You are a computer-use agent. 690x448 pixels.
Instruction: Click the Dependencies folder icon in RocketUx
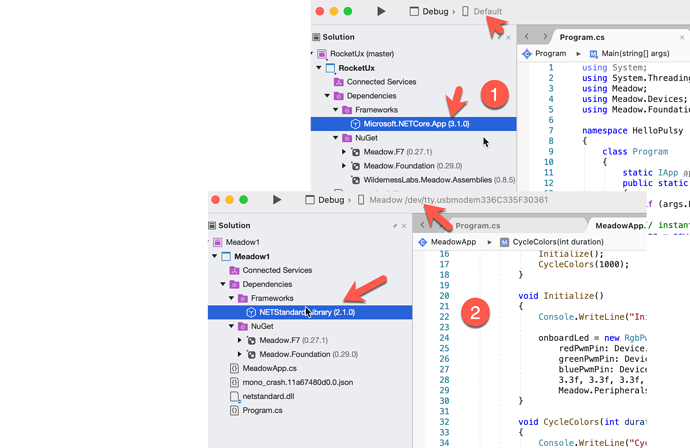tap(339, 96)
